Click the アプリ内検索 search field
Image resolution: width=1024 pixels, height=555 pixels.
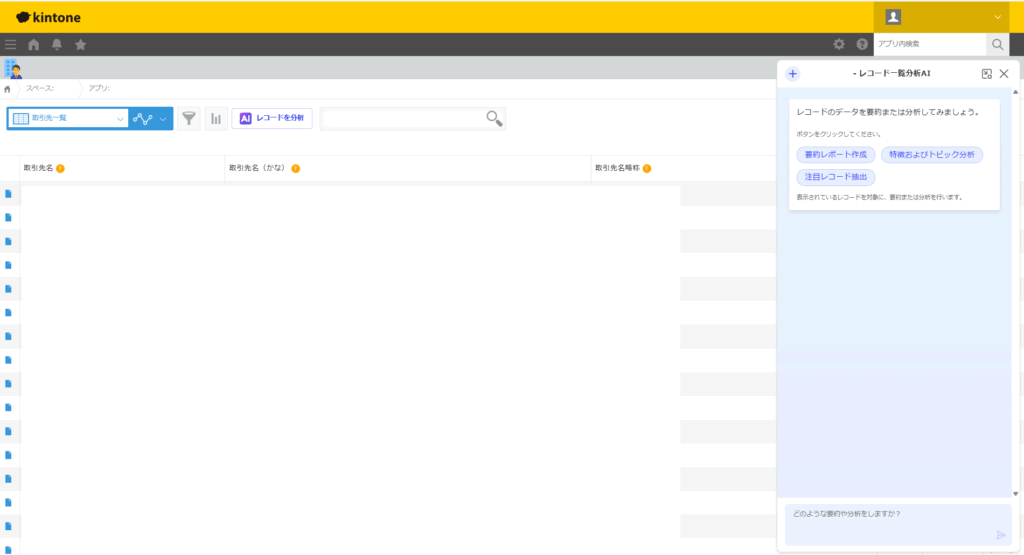pyautogui.click(x=929, y=44)
